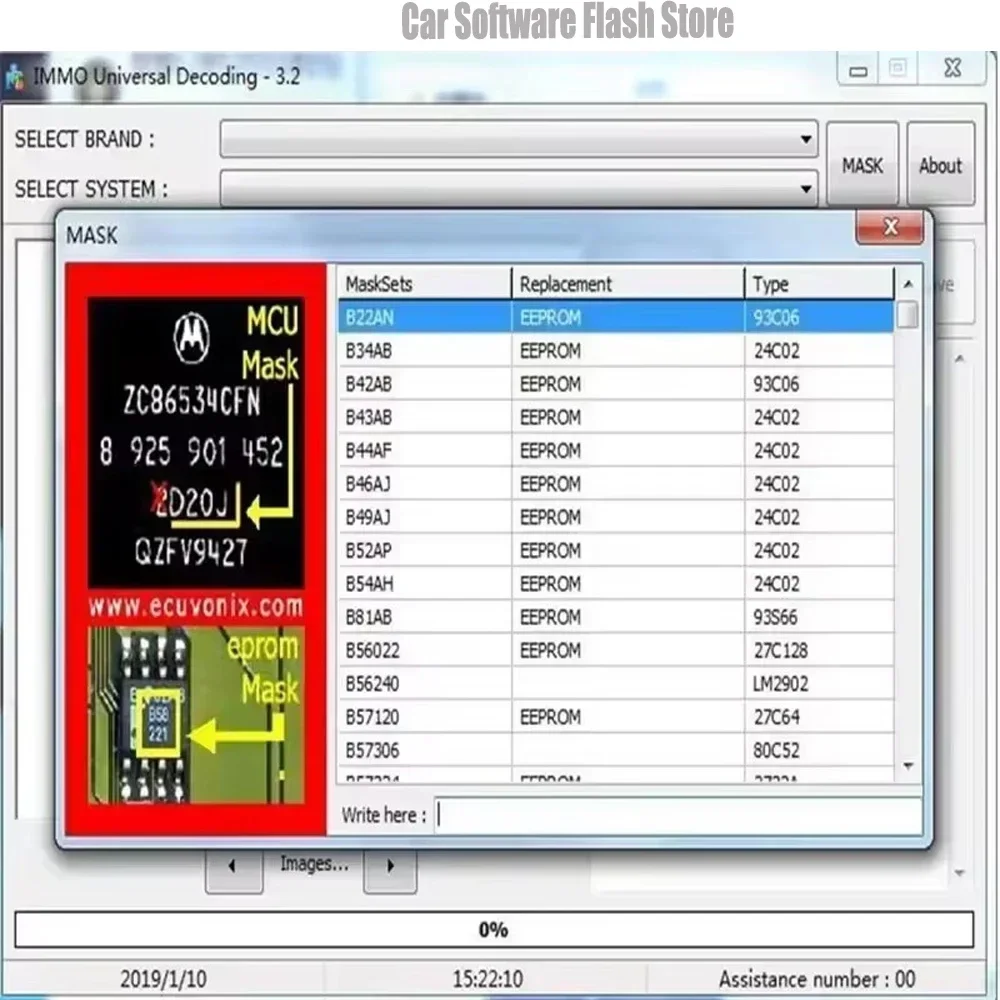Open the About dialog button
This screenshot has width=1000, height=1000.
click(941, 165)
